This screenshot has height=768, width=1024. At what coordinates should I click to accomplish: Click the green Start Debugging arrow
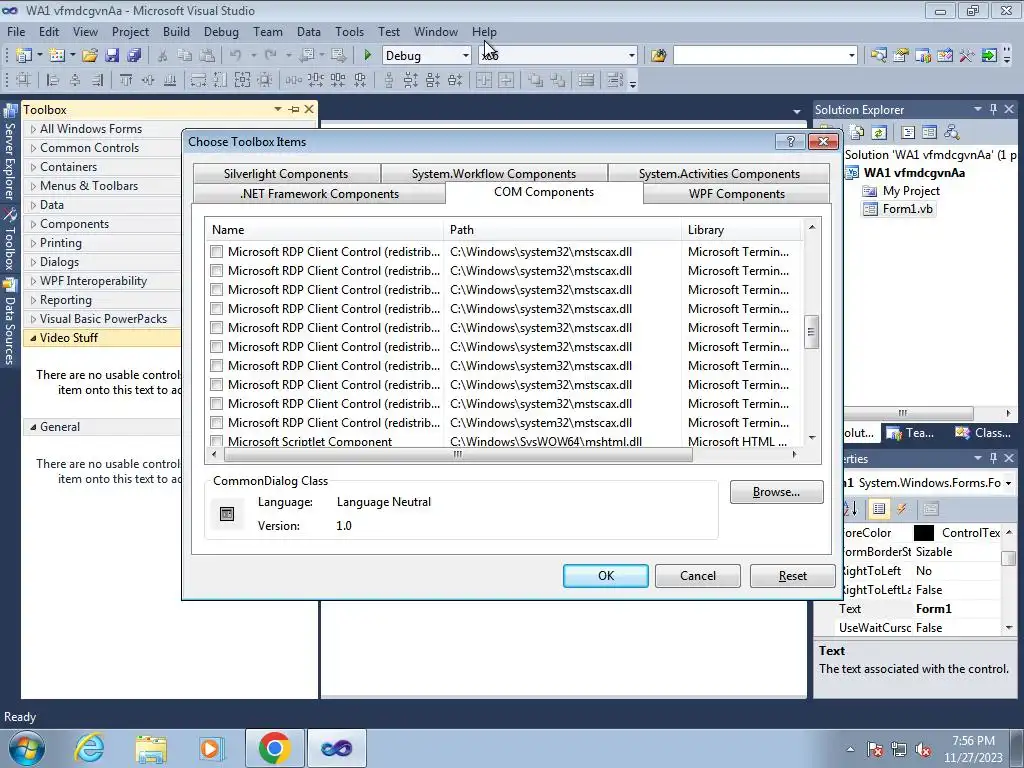(x=367, y=56)
